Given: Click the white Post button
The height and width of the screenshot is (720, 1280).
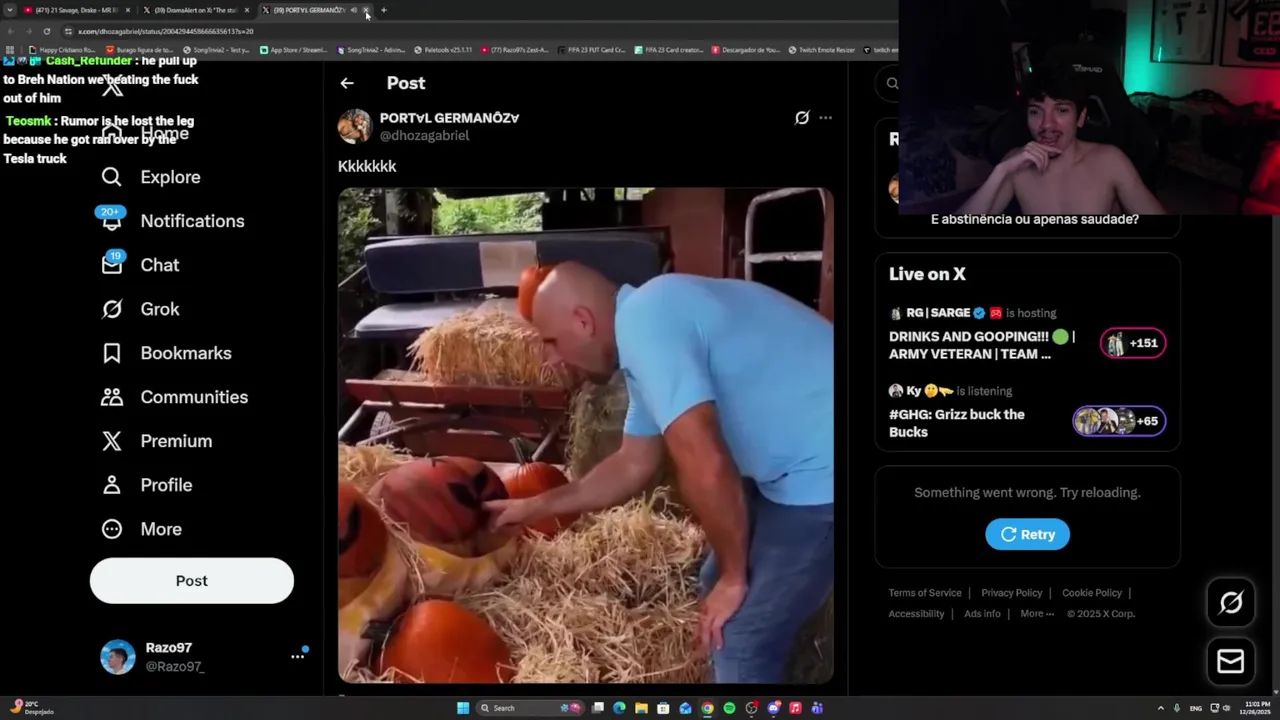Looking at the screenshot, I should click(192, 581).
